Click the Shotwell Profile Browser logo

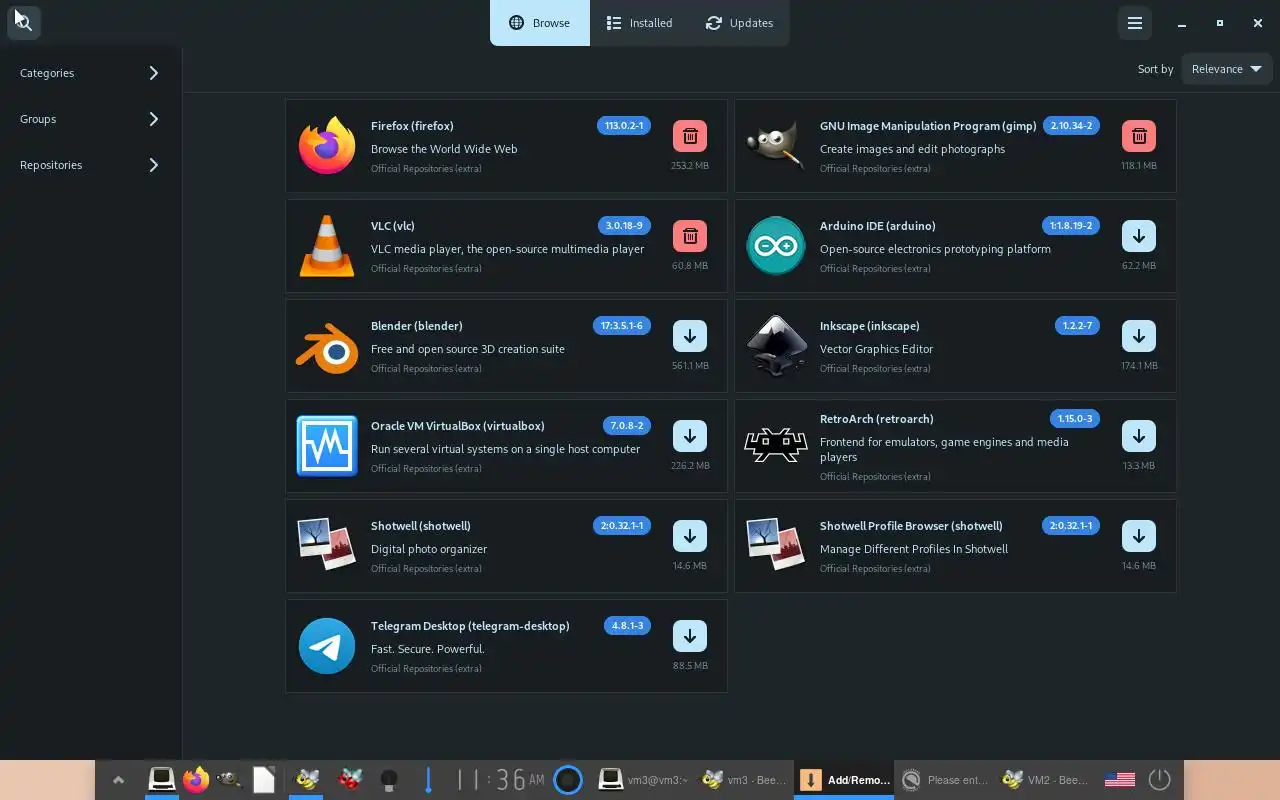[x=776, y=544]
